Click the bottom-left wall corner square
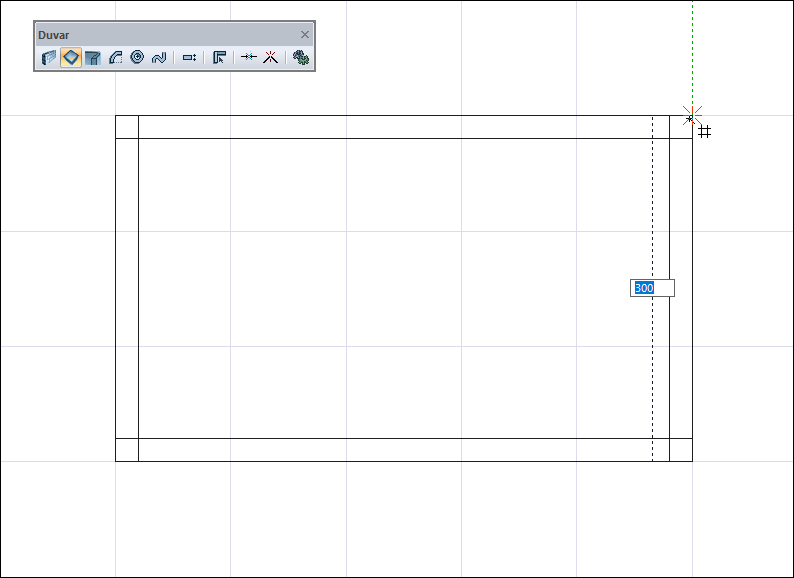The height and width of the screenshot is (578, 794). click(127, 450)
